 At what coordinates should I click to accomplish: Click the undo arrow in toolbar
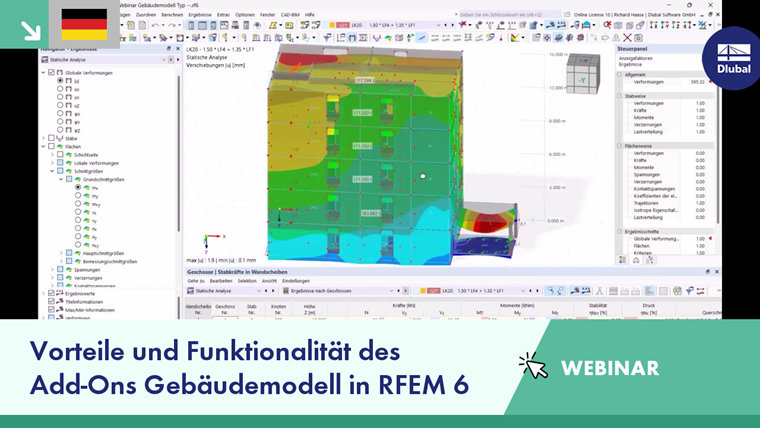[x=155, y=25]
